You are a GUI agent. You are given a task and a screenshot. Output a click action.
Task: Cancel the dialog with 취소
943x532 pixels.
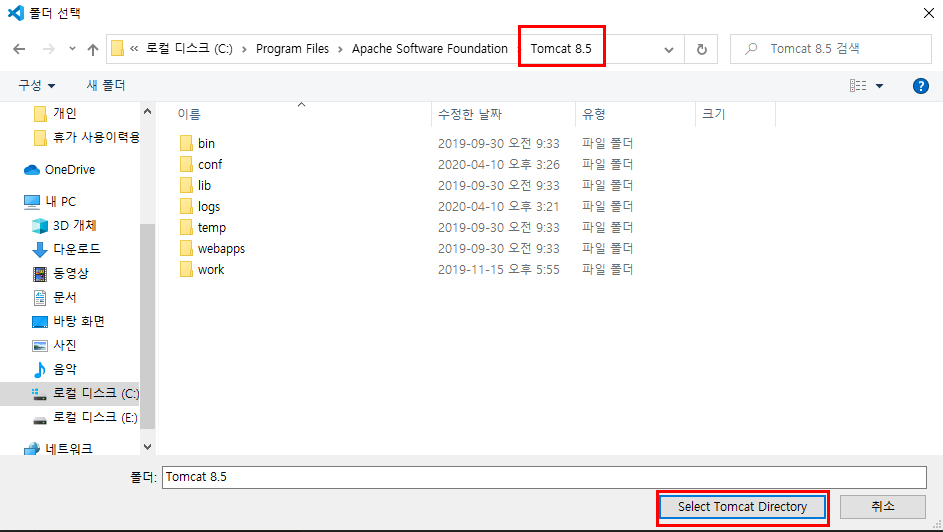tap(883, 507)
